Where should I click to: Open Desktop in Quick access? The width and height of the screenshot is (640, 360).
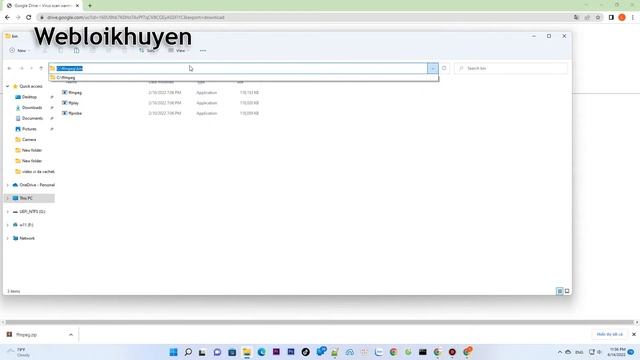(29, 97)
